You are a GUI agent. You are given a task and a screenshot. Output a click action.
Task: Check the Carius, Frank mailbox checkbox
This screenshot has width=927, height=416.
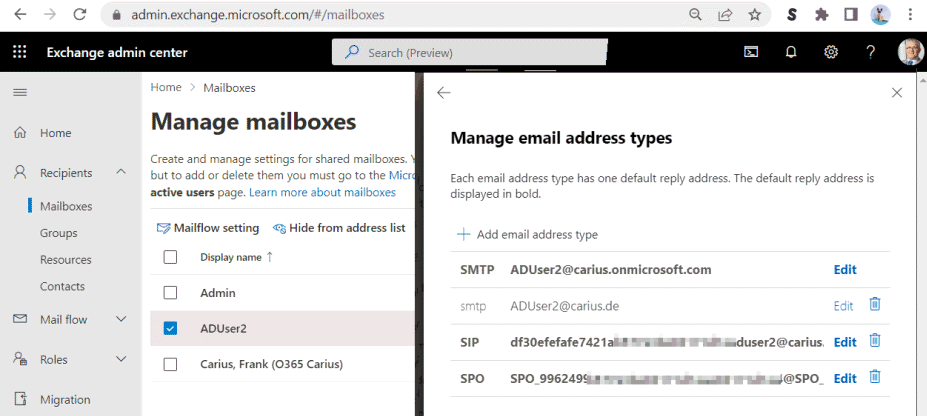(x=170, y=365)
